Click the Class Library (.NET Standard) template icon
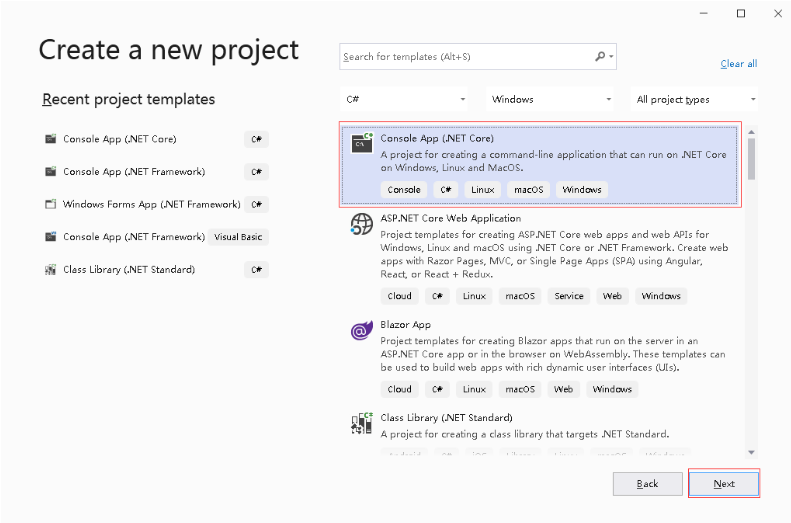This screenshot has height=523, width=791. pos(362,423)
